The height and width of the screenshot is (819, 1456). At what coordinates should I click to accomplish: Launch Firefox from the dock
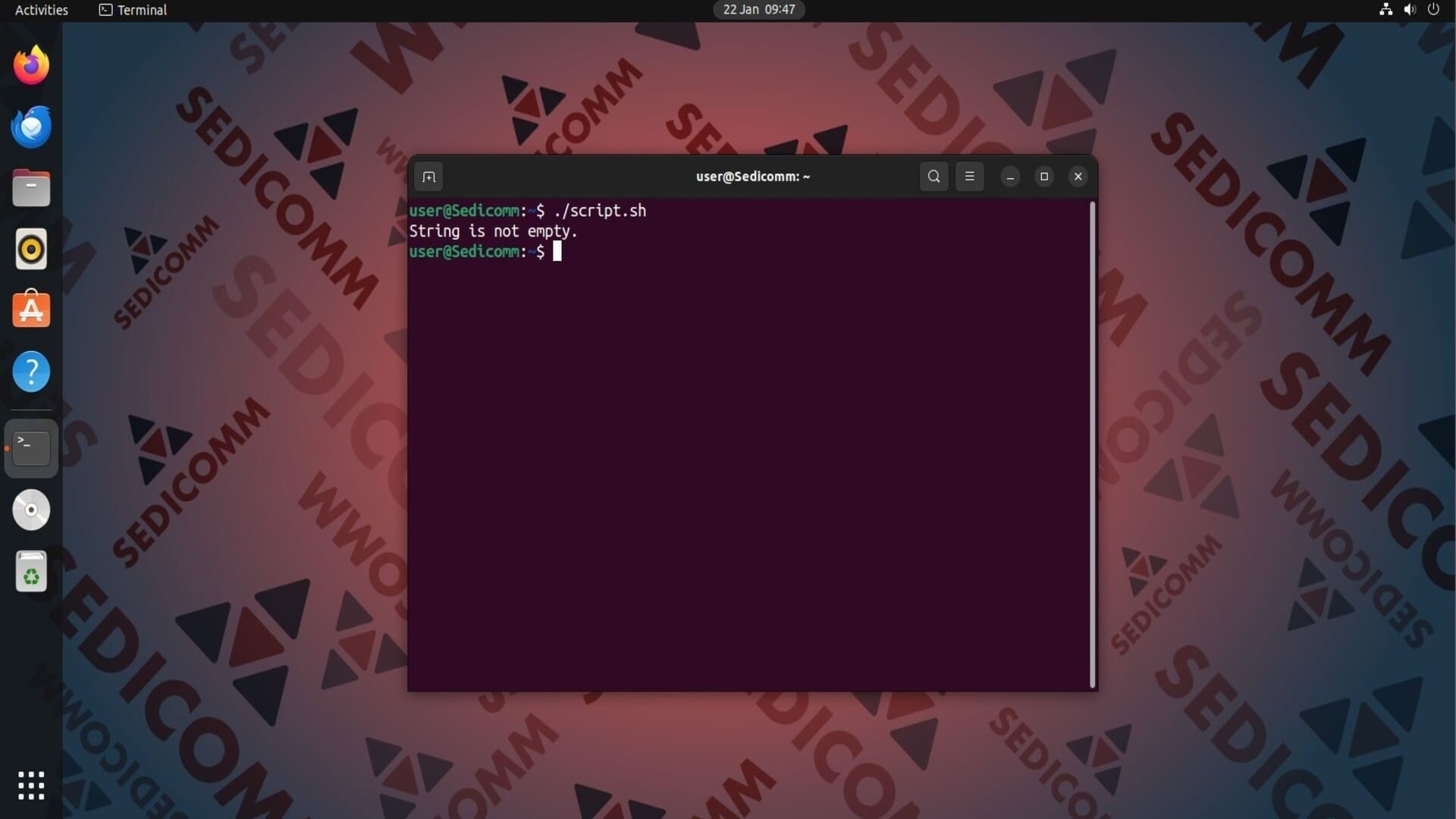tap(31, 65)
